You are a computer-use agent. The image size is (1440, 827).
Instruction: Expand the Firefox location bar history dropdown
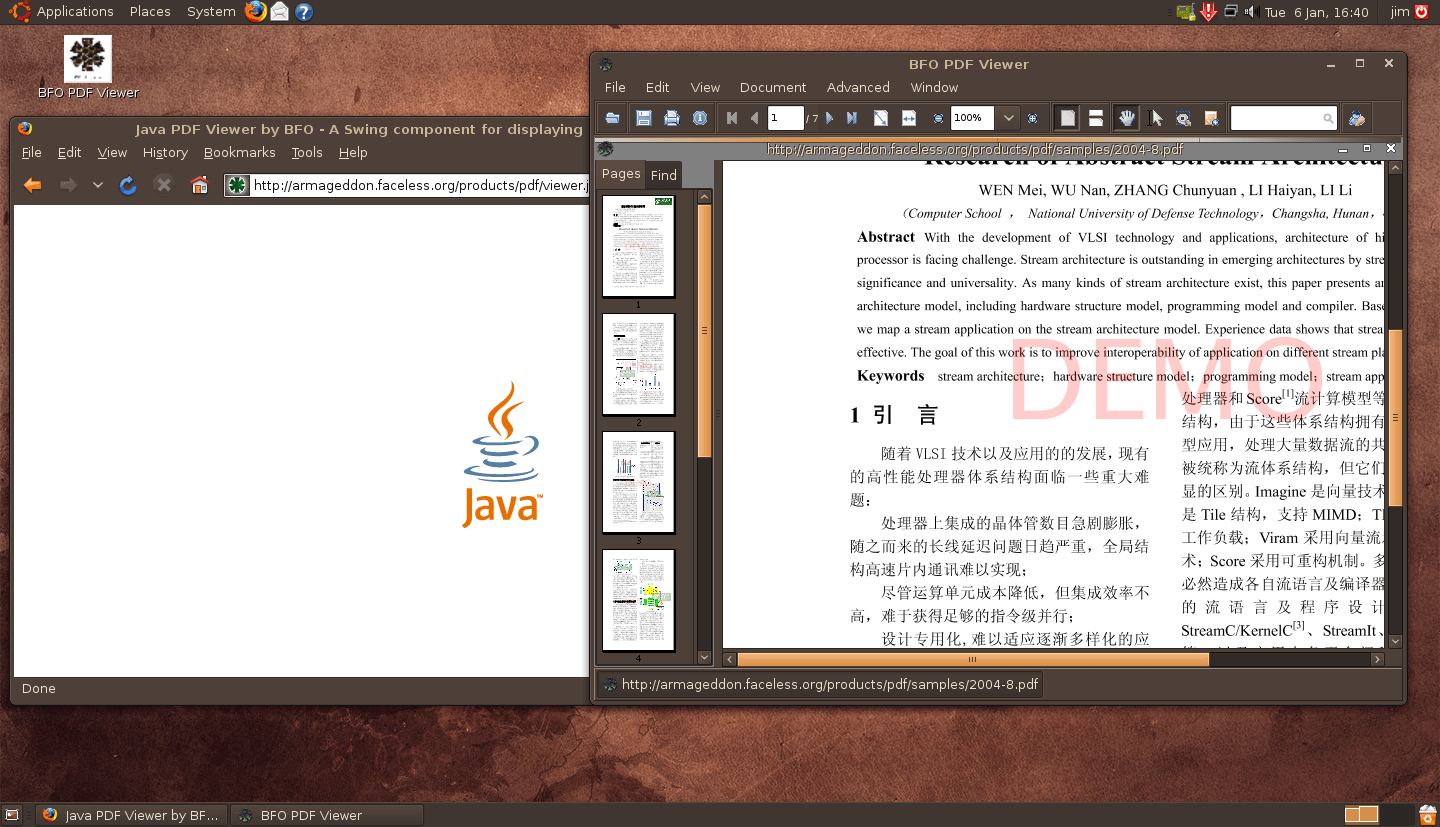[97, 185]
